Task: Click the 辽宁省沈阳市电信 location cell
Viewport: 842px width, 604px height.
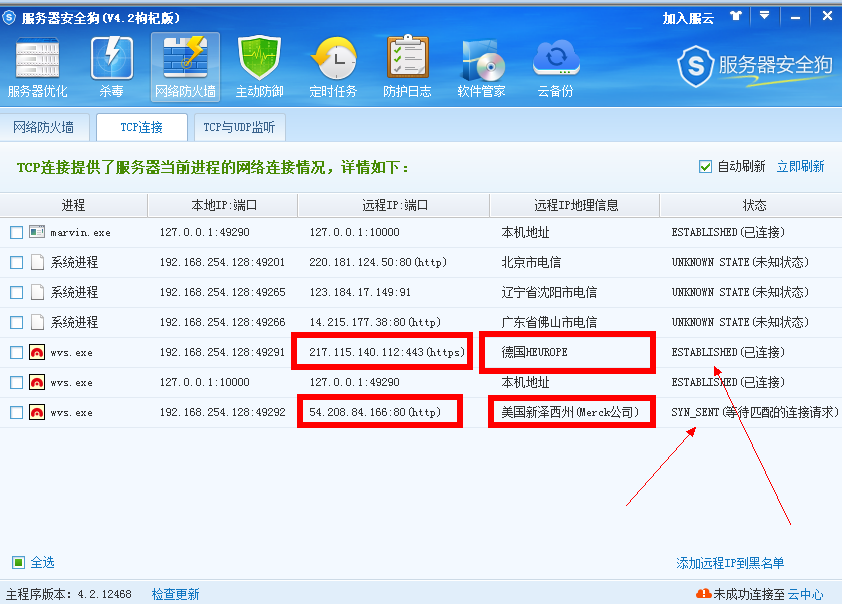Action: tap(549, 292)
